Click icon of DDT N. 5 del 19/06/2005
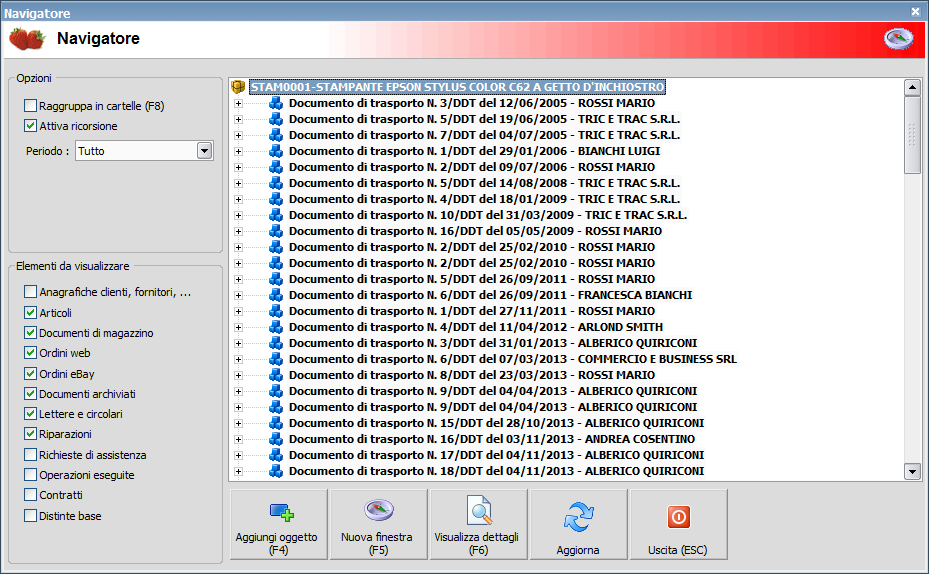The width and height of the screenshot is (929, 574). tap(276, 119)
